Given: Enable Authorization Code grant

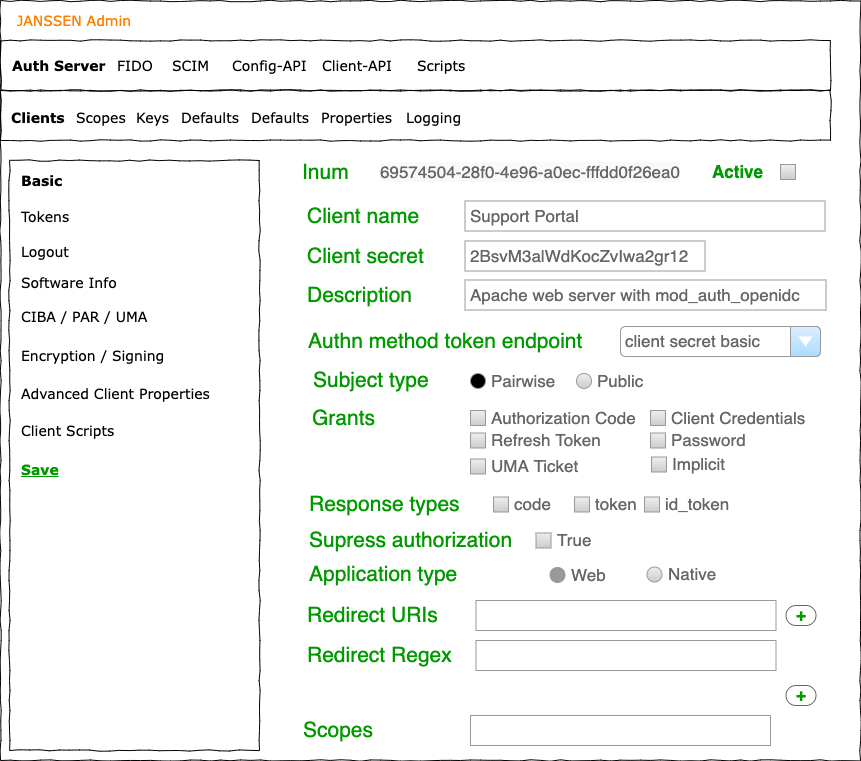Looking at the screenshot, I should click(478, 418).
